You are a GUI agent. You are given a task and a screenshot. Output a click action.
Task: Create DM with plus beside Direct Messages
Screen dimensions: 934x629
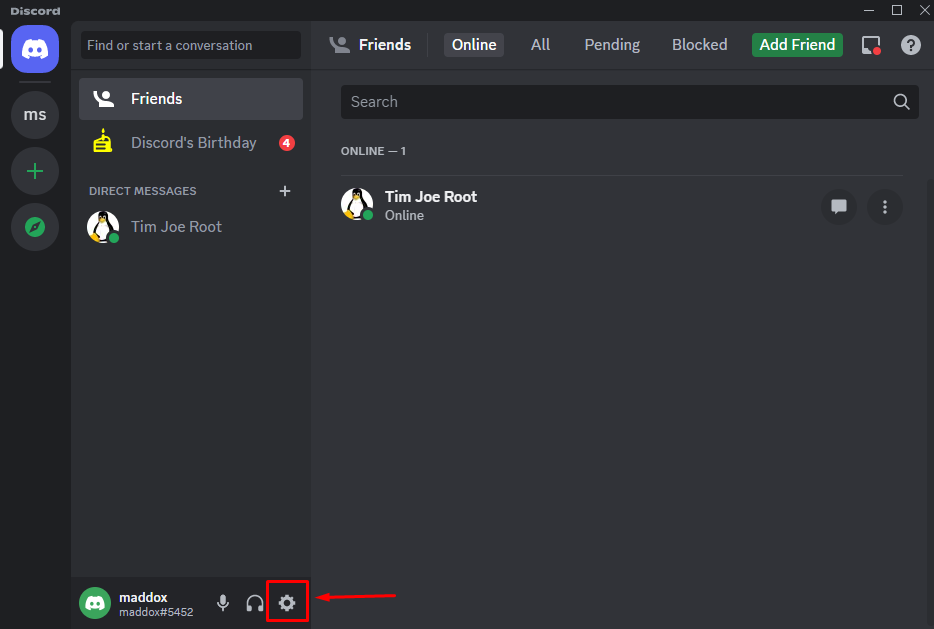[x=285, y=191]
